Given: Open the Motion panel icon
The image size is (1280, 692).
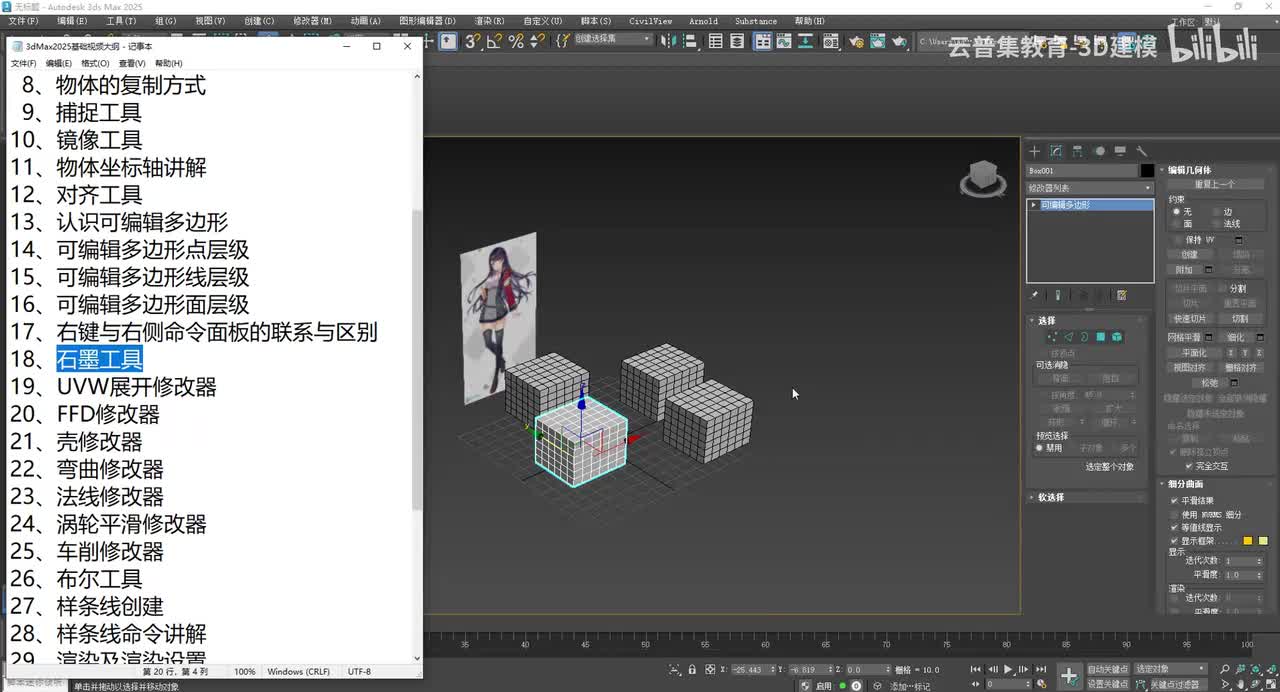Looking at the screenshot, I should coord(1099,152).
